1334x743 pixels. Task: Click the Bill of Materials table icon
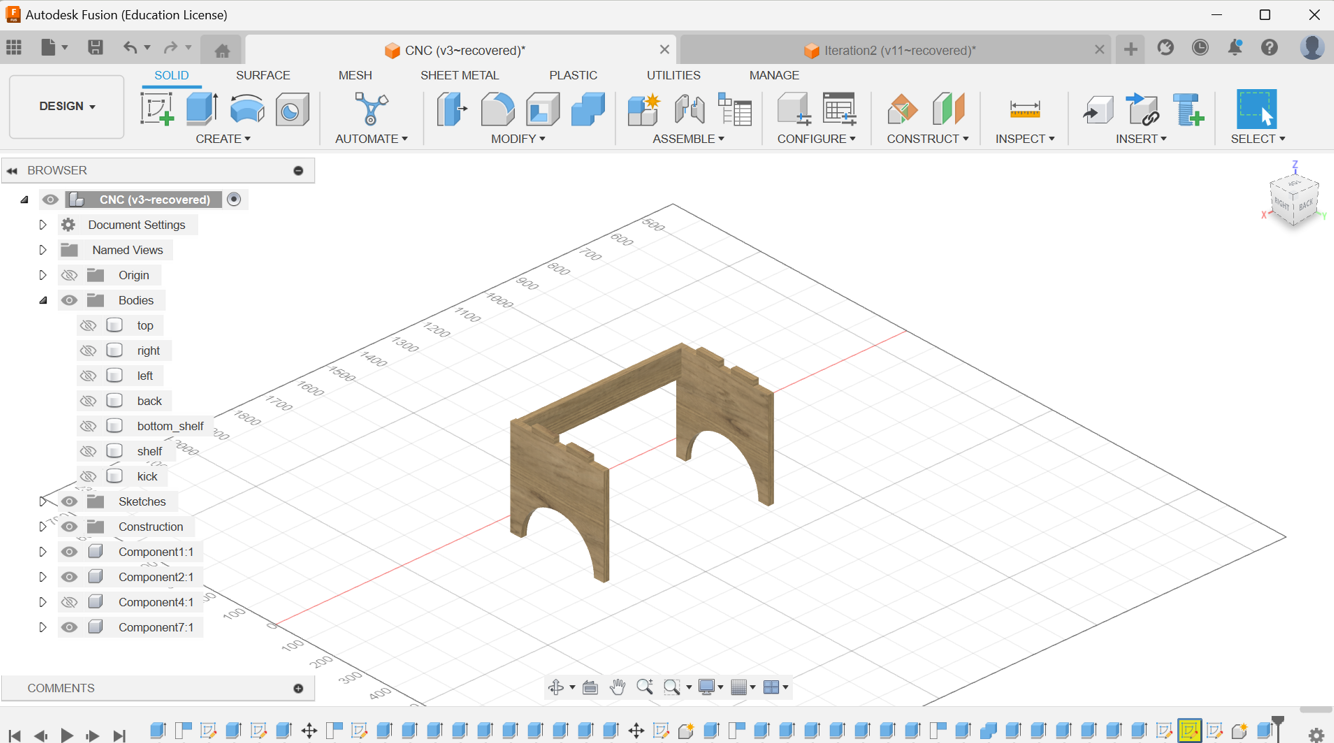tap(735, 110)
